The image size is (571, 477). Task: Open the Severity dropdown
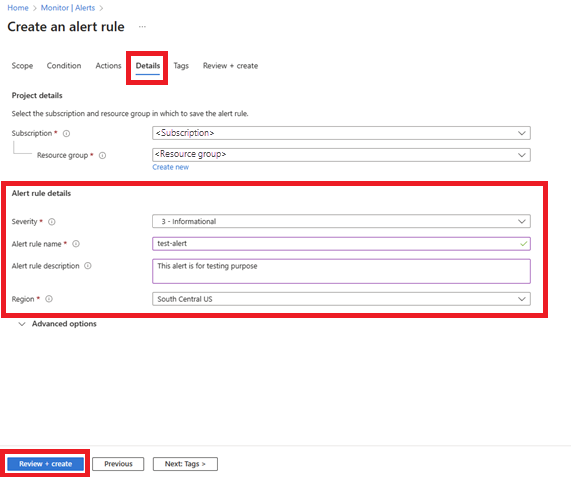click(341, 221)
